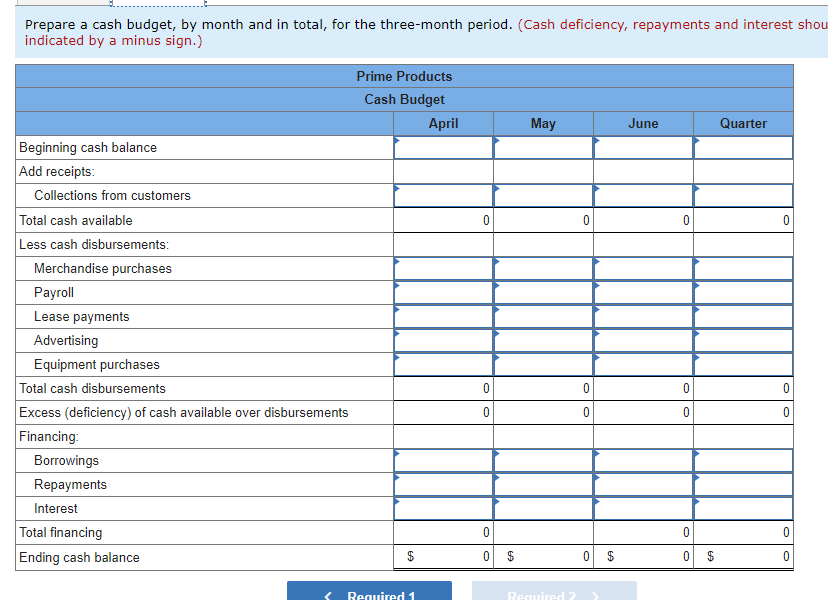The image size is (828, 600).
Task: Click the April column header
Action: [443, 124]
